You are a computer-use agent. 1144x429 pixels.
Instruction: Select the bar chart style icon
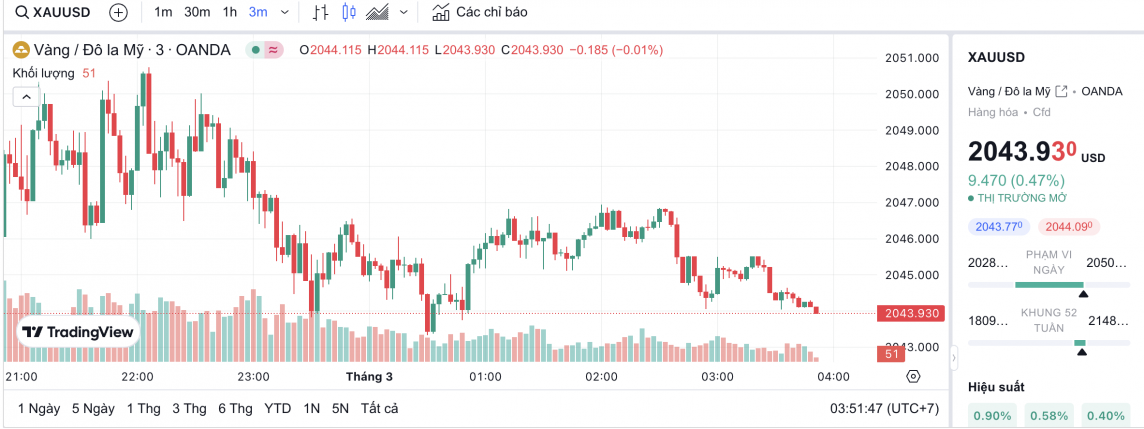[x=320, y=13]
